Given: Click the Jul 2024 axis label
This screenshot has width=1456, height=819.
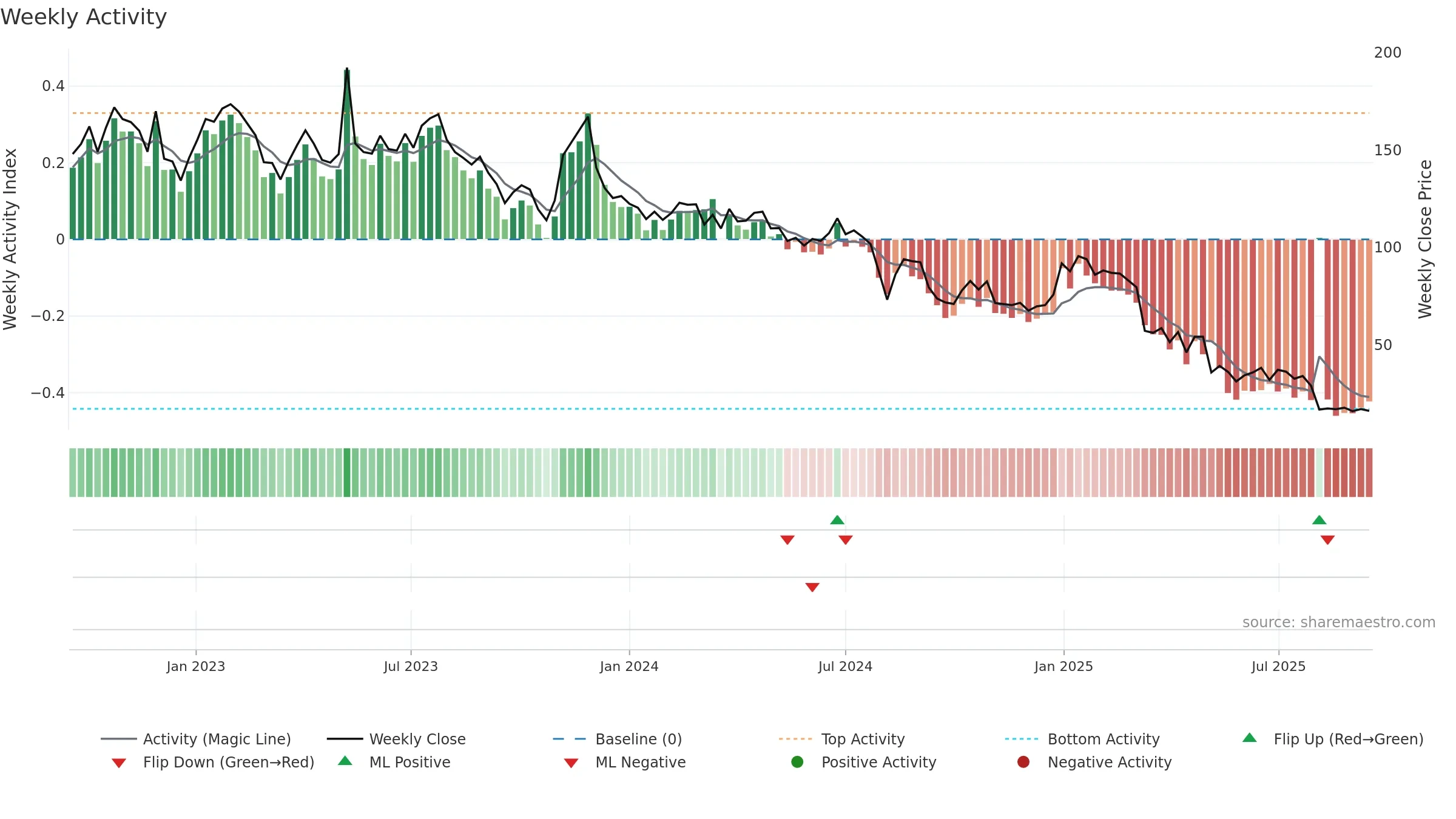Looking at the screenshot, I should pyautogui.click(x=845, y=666).
